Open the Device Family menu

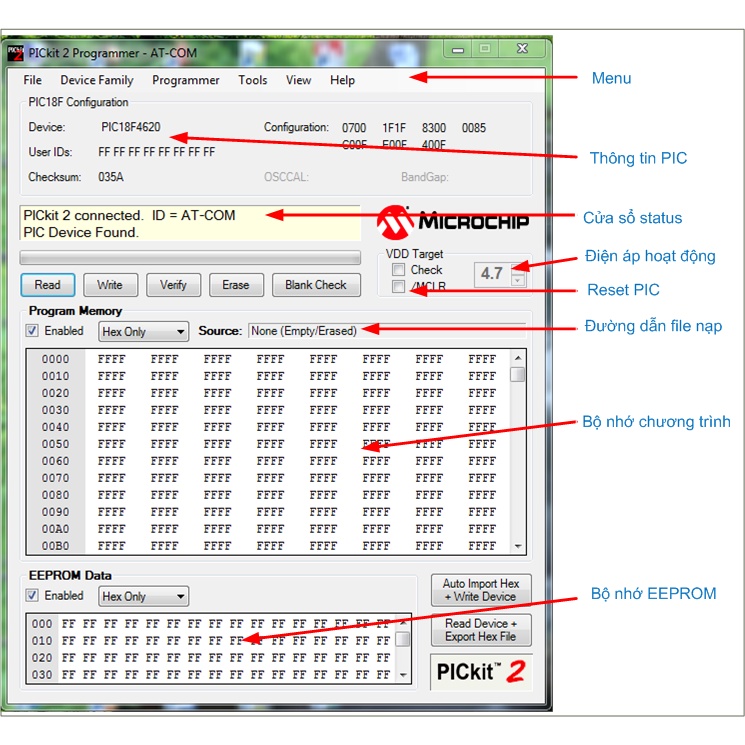[x=96, y=80]
